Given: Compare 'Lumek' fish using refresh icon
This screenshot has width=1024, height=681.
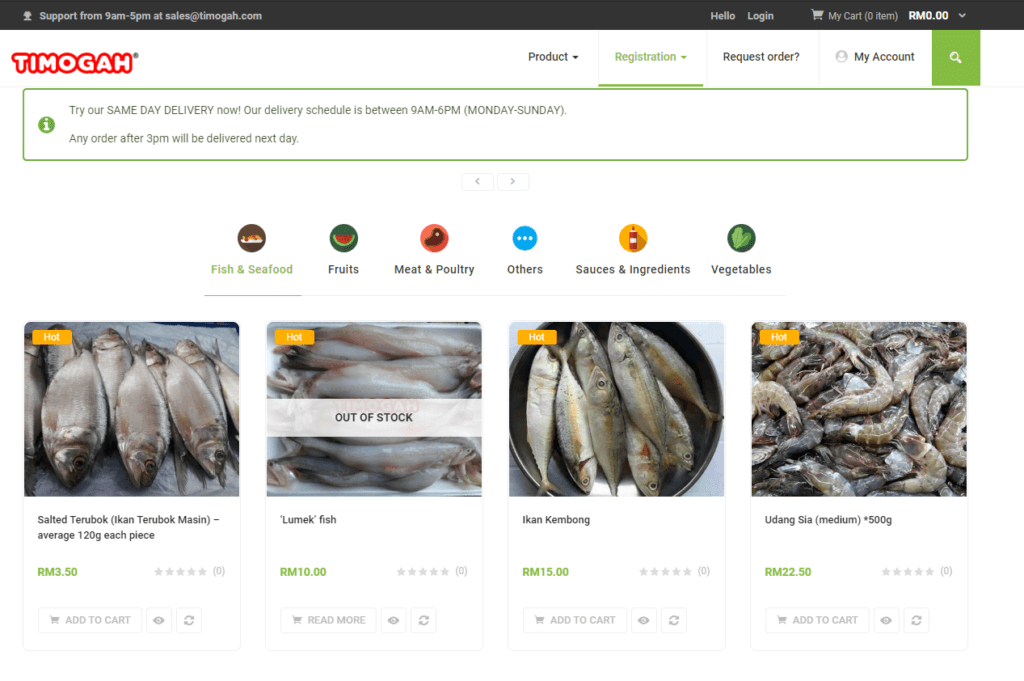Looking at the screenshot, I should pyautogui.click(x=424, y=620).
